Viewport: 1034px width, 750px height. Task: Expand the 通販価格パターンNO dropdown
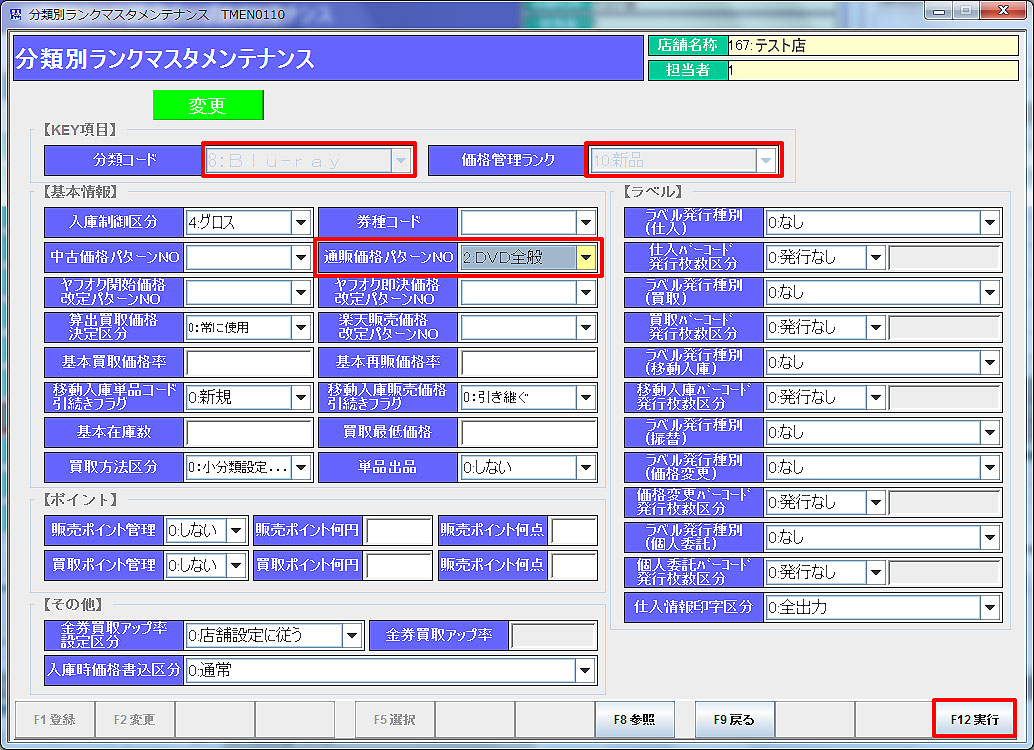[586, 257]
